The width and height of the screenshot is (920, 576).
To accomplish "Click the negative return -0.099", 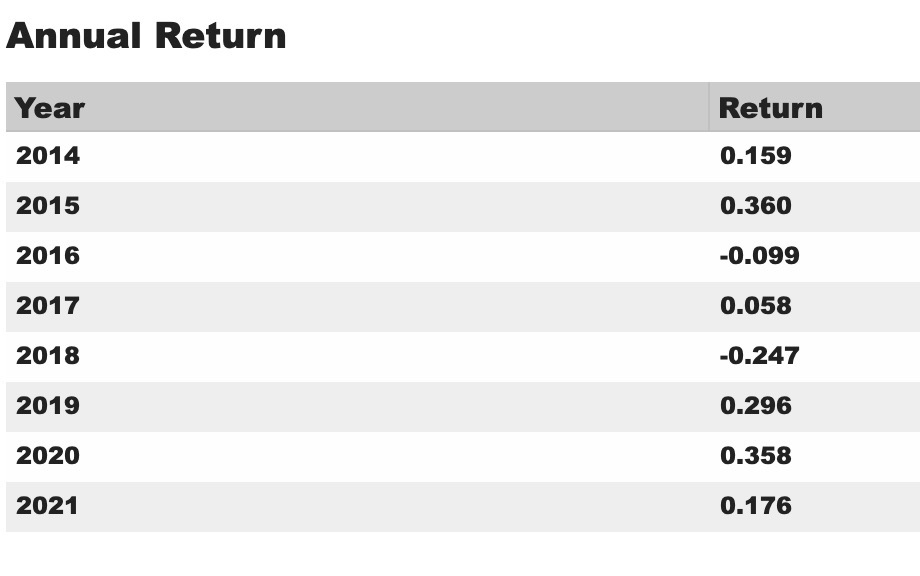I will [759, 256].
